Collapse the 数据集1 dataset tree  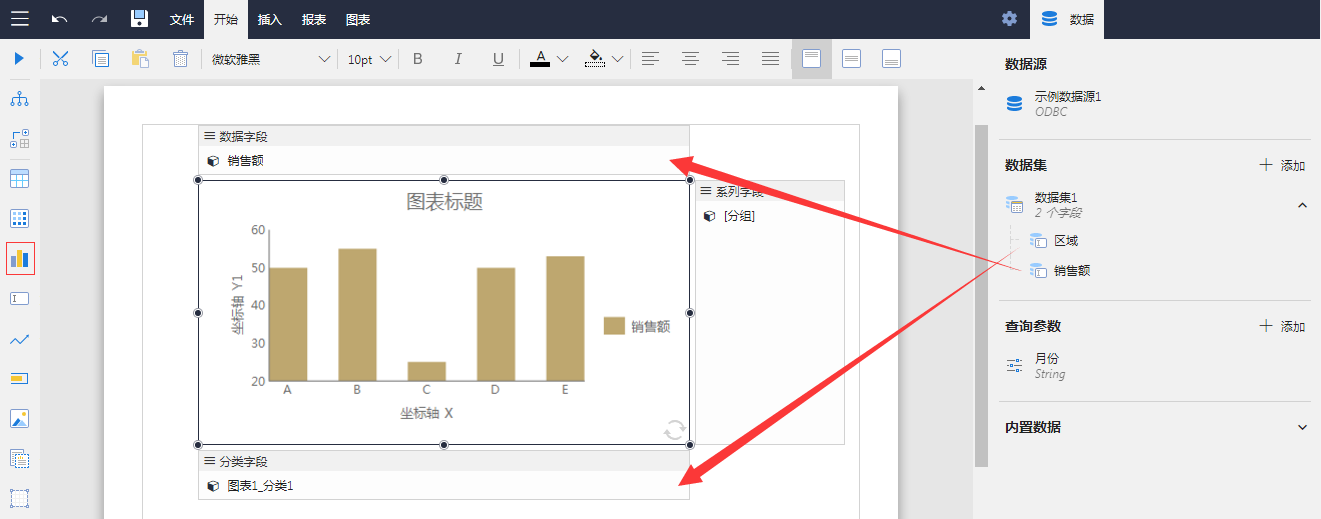(1302, 205)
